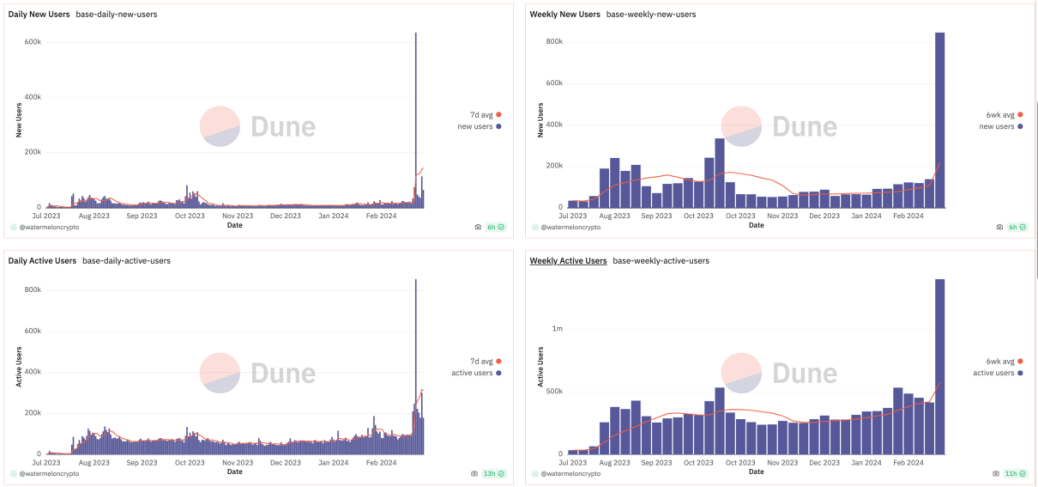
Task: Click Aug 2023 axis label in Daily New Users
Action: 94,216
